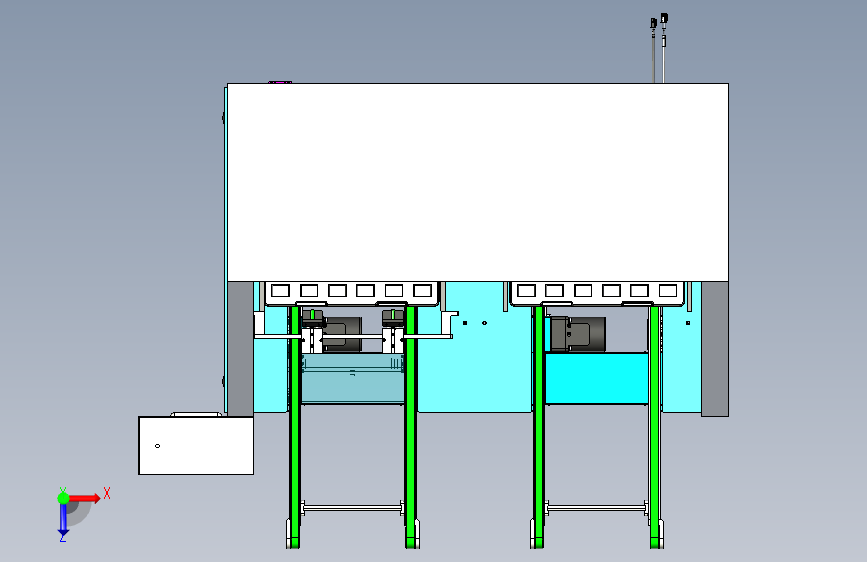Select the bottom cross rod of the left conveyor

coord(352,508)
